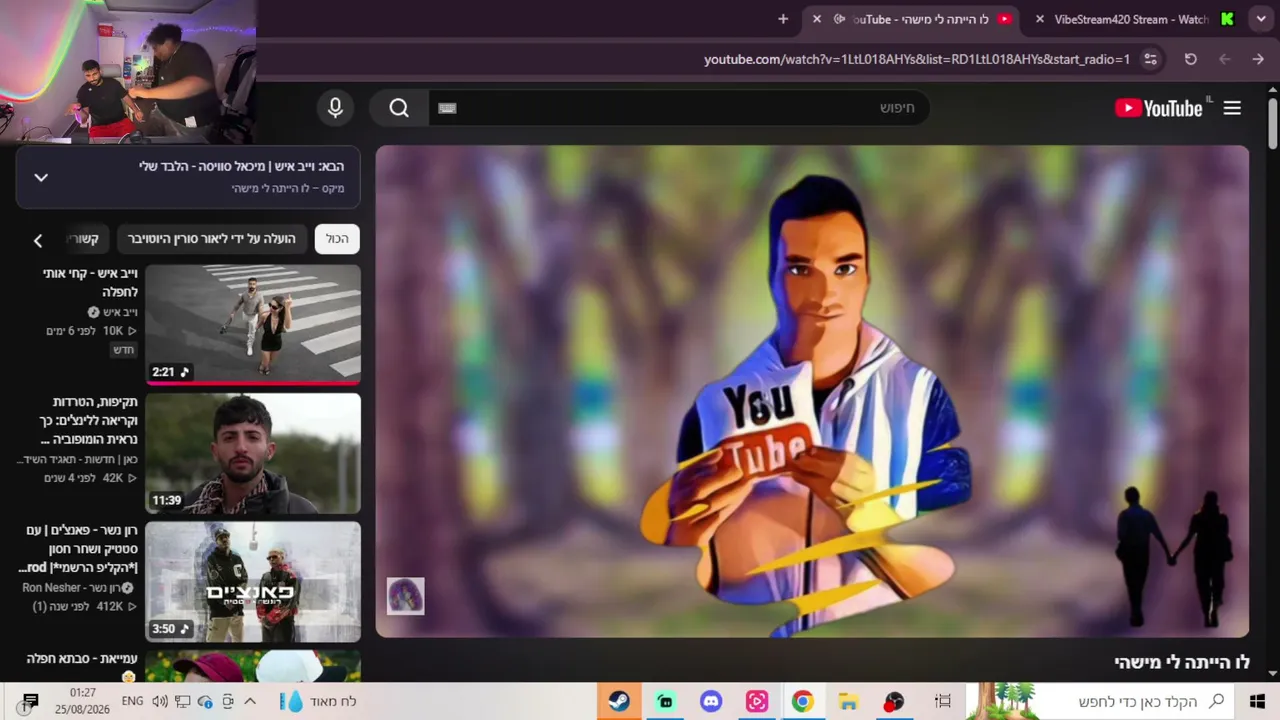Viewport: 1280px width, 720px height.
Task: Focus the browser address bar URL
Action: click(917, 59)
